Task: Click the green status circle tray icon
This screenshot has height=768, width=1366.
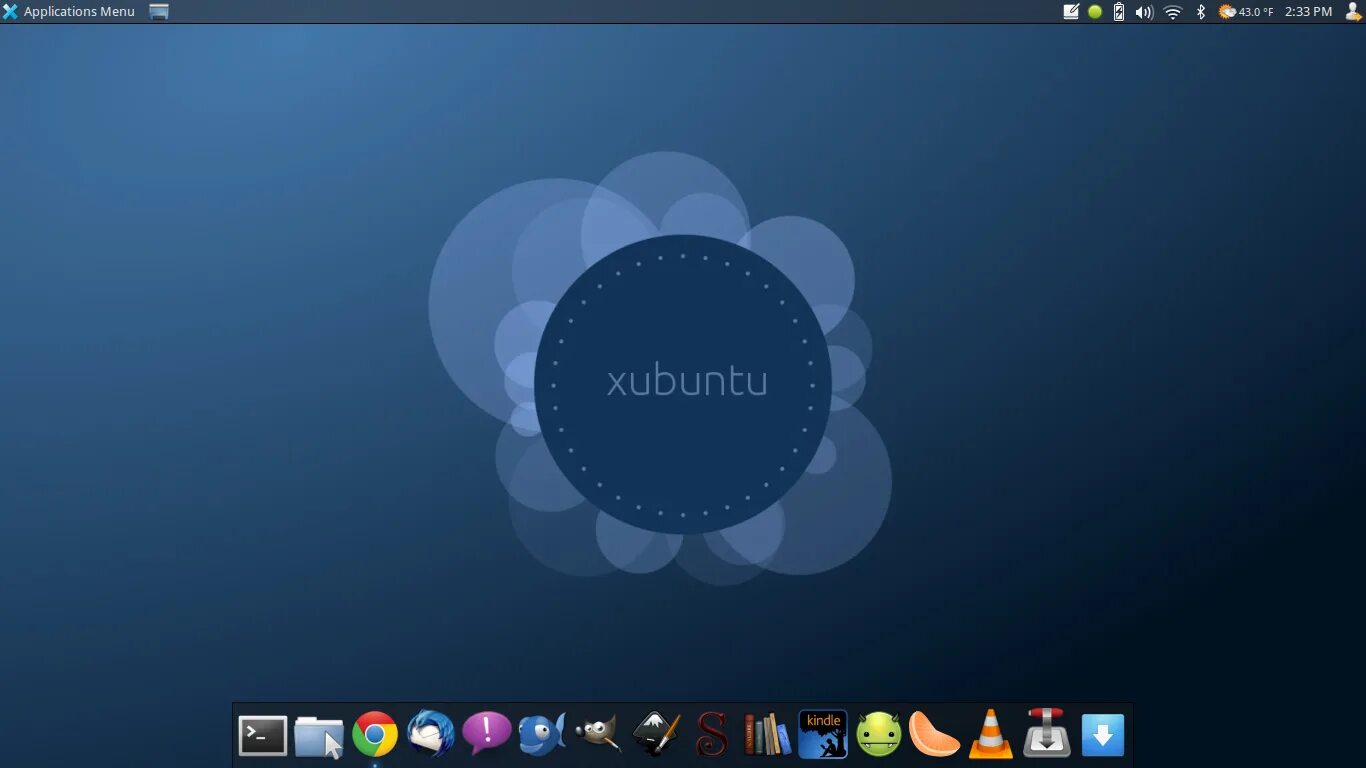Action: pos(1095,12)
